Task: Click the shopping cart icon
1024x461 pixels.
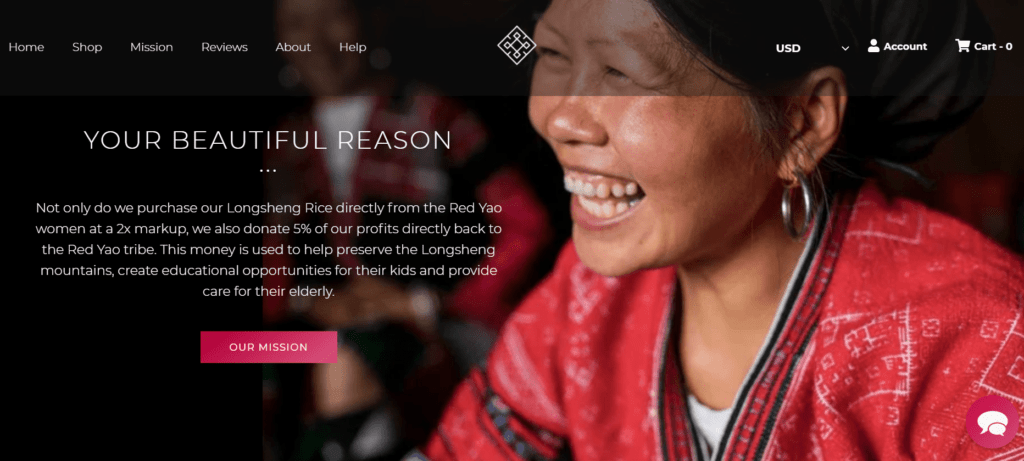Action: coord(962,46)
